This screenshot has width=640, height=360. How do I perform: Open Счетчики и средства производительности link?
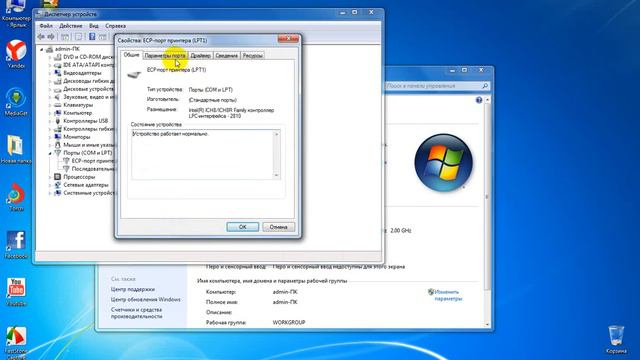(x=136, y=313)
